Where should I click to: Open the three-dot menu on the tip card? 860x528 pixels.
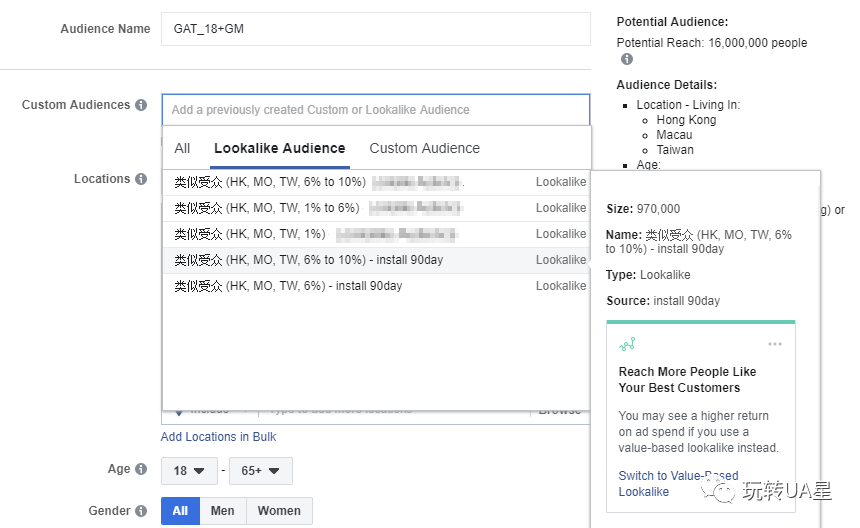[x=774, y=344]
